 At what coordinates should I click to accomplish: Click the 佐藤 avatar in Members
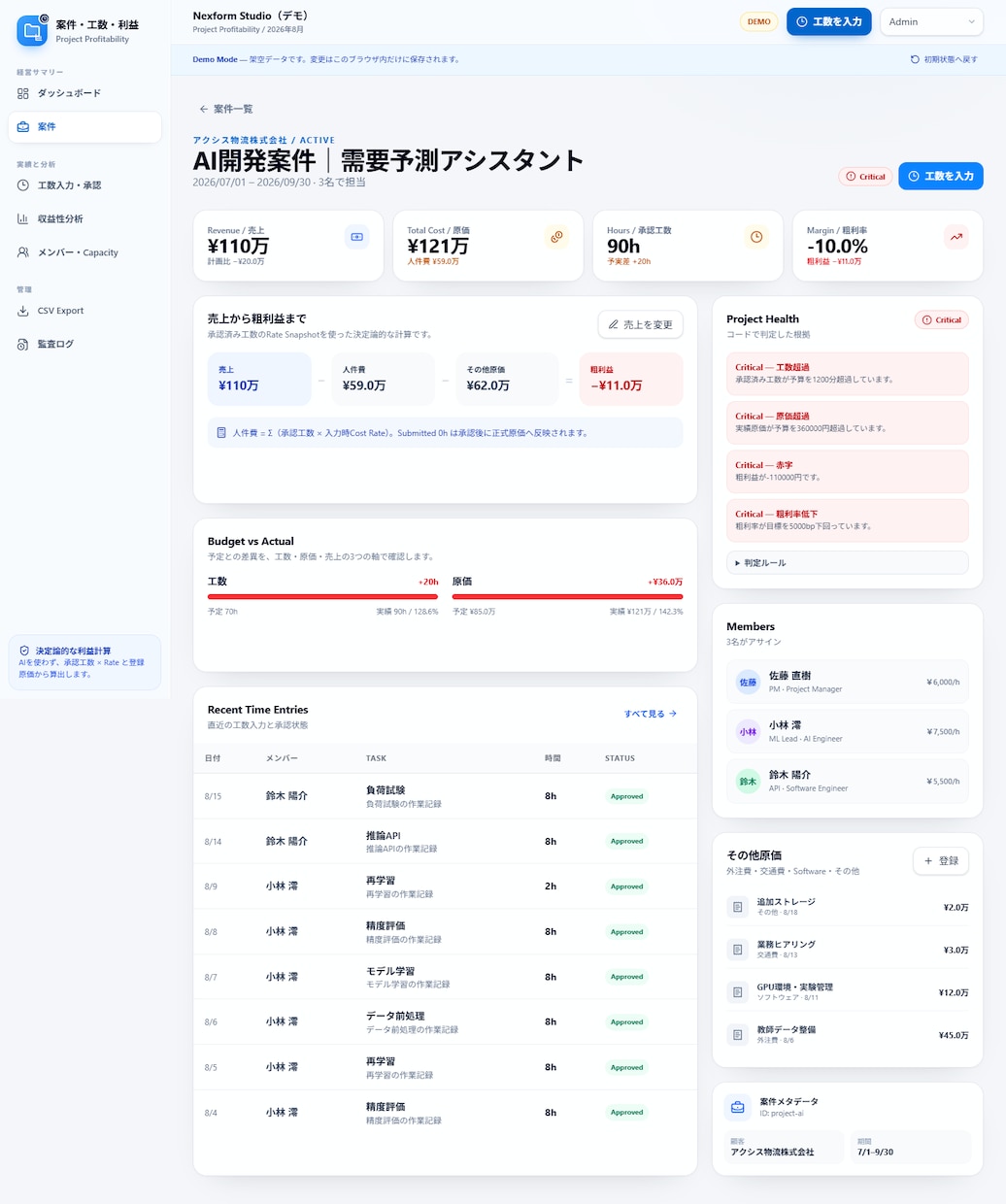pyautogui.click(x=748, y=682)
